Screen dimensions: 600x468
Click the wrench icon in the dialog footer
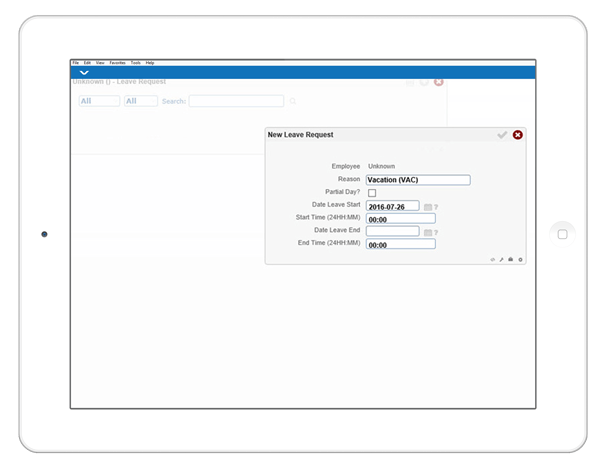502,259
